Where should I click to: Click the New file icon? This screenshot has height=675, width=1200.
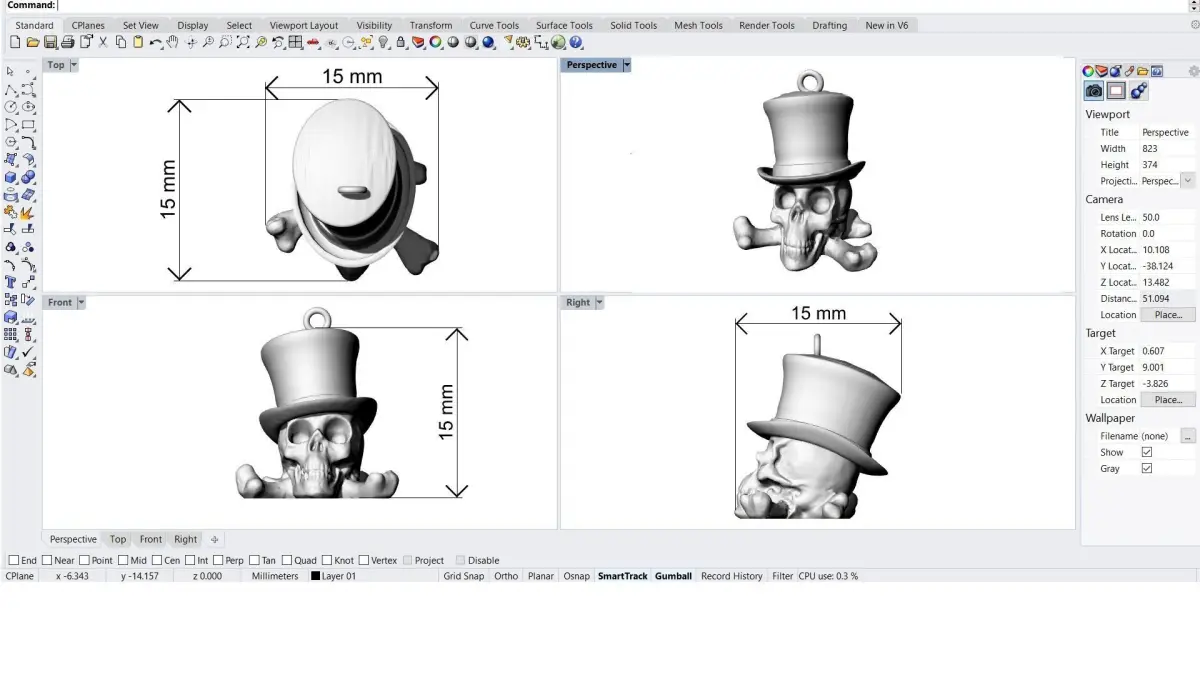click(14, 42)
